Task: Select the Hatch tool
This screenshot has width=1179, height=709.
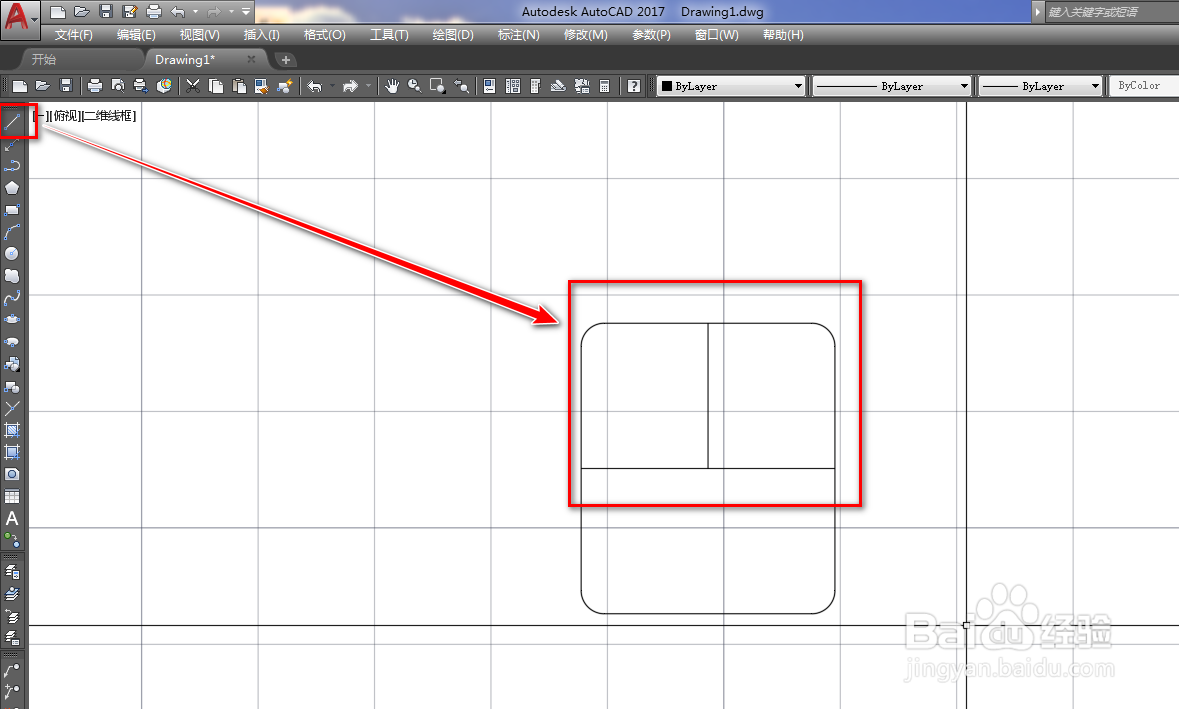Action: (x=12, y=430)
